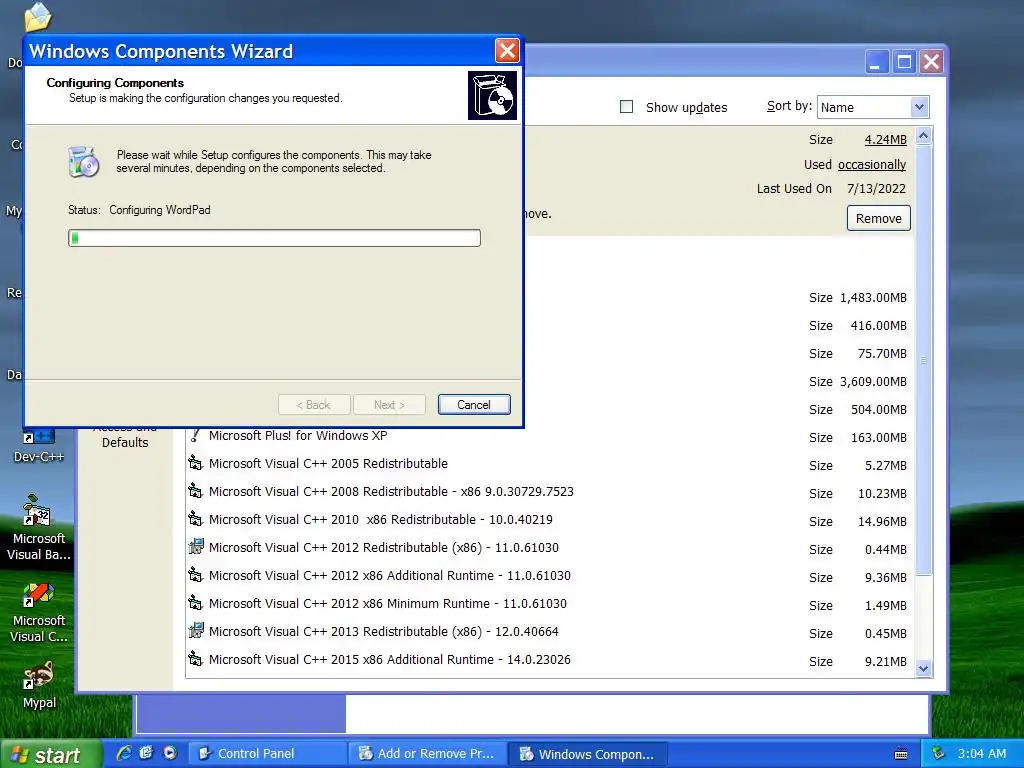Open Dev-C++ desktop shortcut
Viewport: 1024px width, 768px height.
(39, 445)
